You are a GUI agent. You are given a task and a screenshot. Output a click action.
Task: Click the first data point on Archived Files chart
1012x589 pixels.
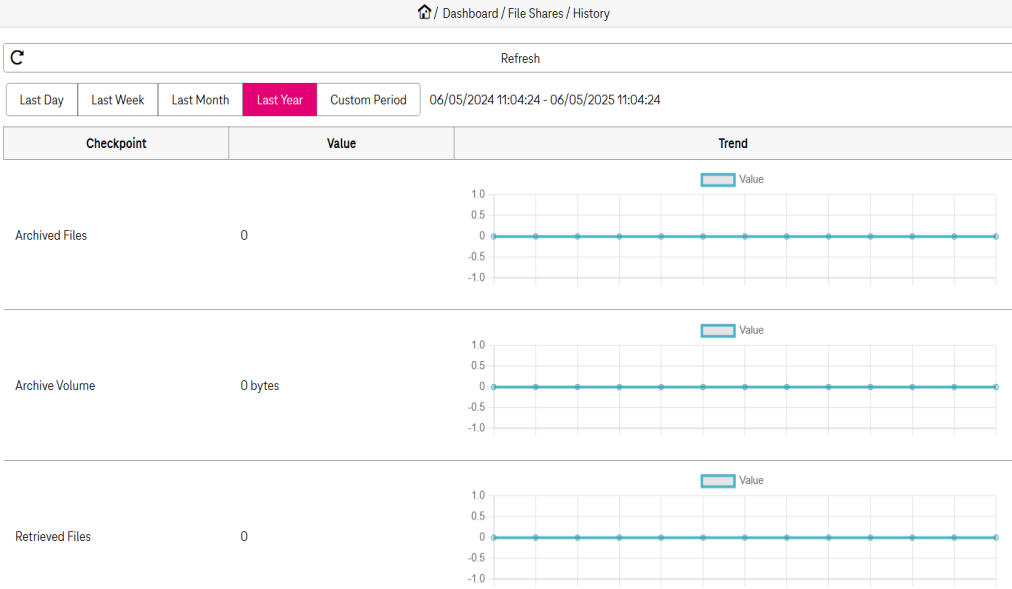[x=494, y=236]
